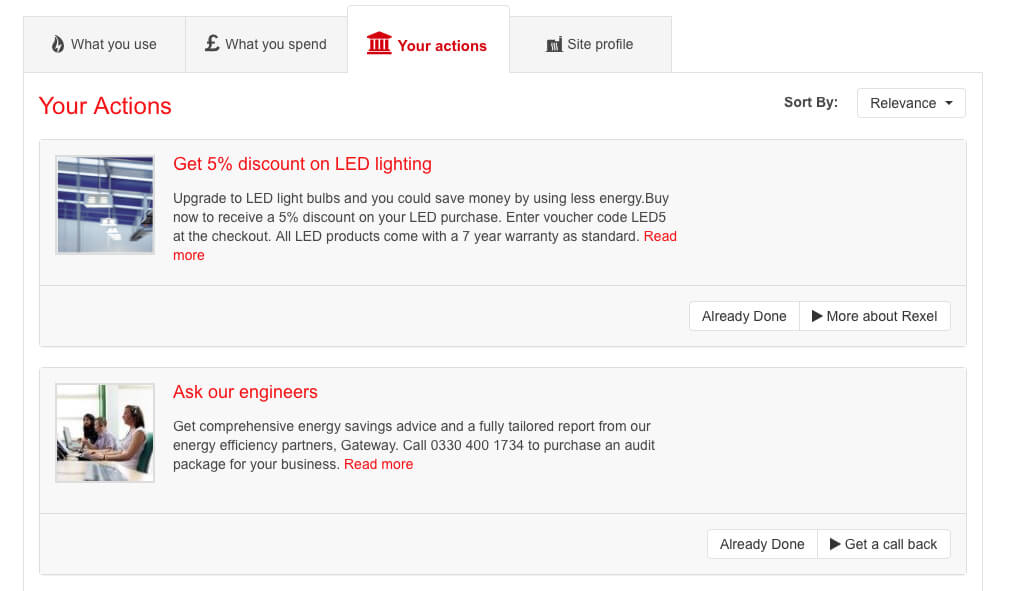Click the flame icon on the usage tab
Image resolution: width=1033 pixels, height=591 pixels.
pyautogui.click(x=58, y=44)
